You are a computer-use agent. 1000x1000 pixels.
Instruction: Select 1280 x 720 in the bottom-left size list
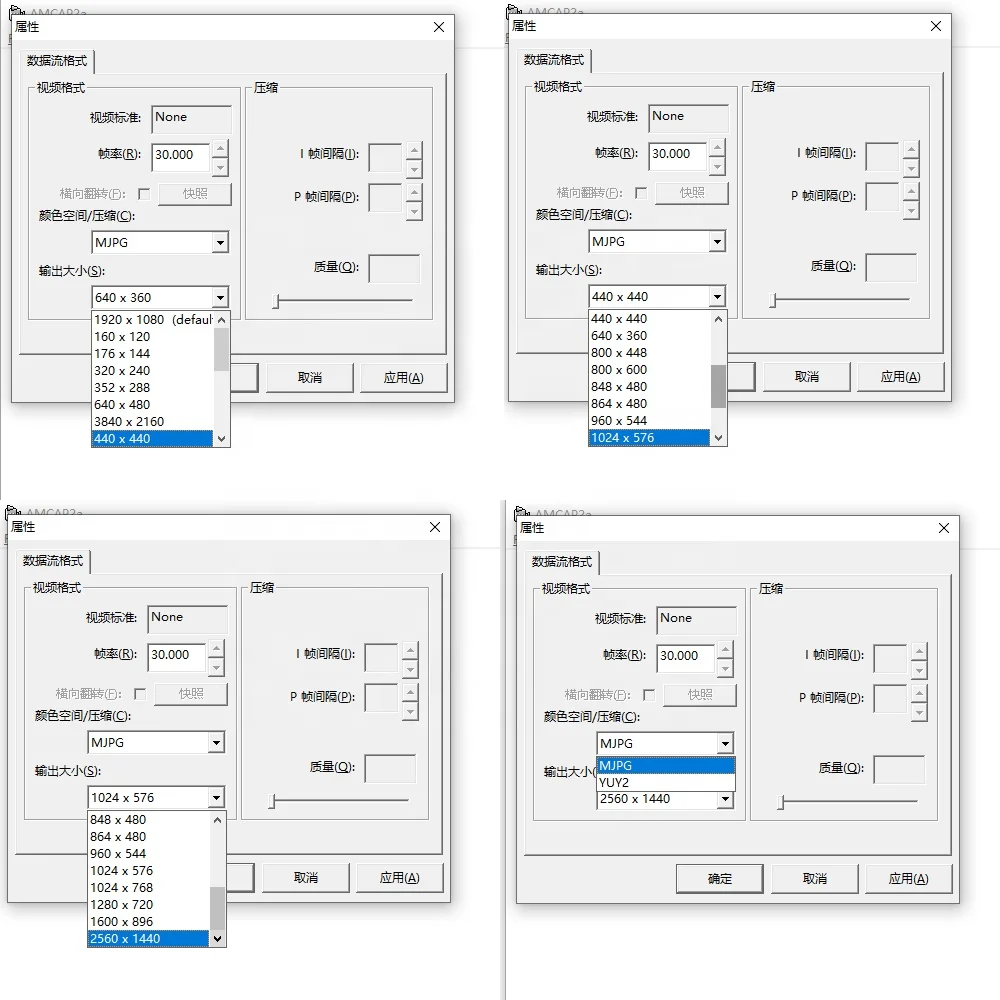[148, 904]
